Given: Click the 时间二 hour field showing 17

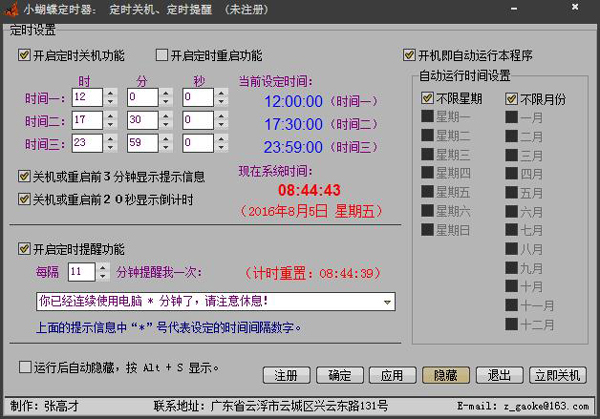Looking at the screenshot, I should (87, 120).
